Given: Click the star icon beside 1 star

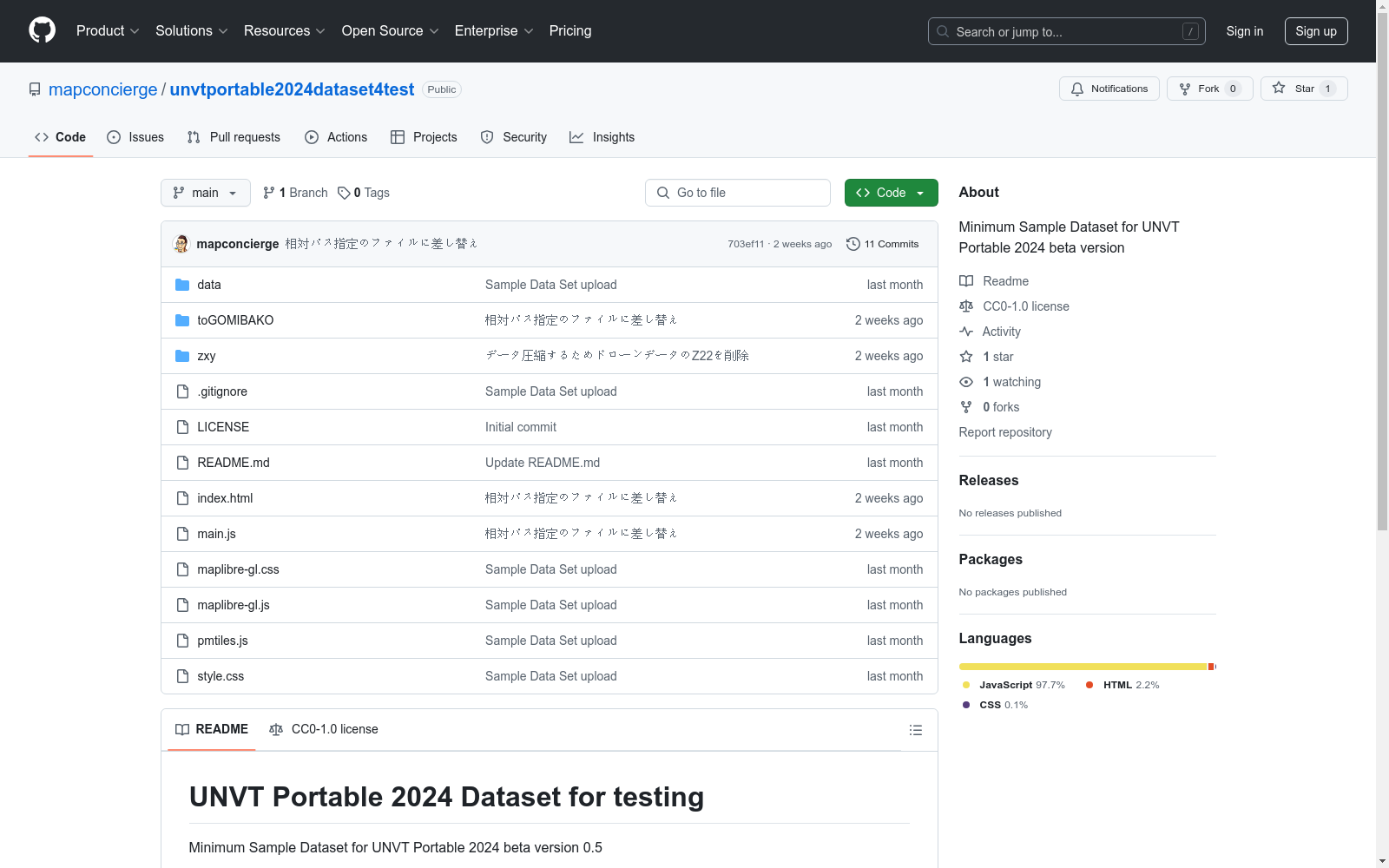Looking at the screenshot, I should tap(966, 357).
